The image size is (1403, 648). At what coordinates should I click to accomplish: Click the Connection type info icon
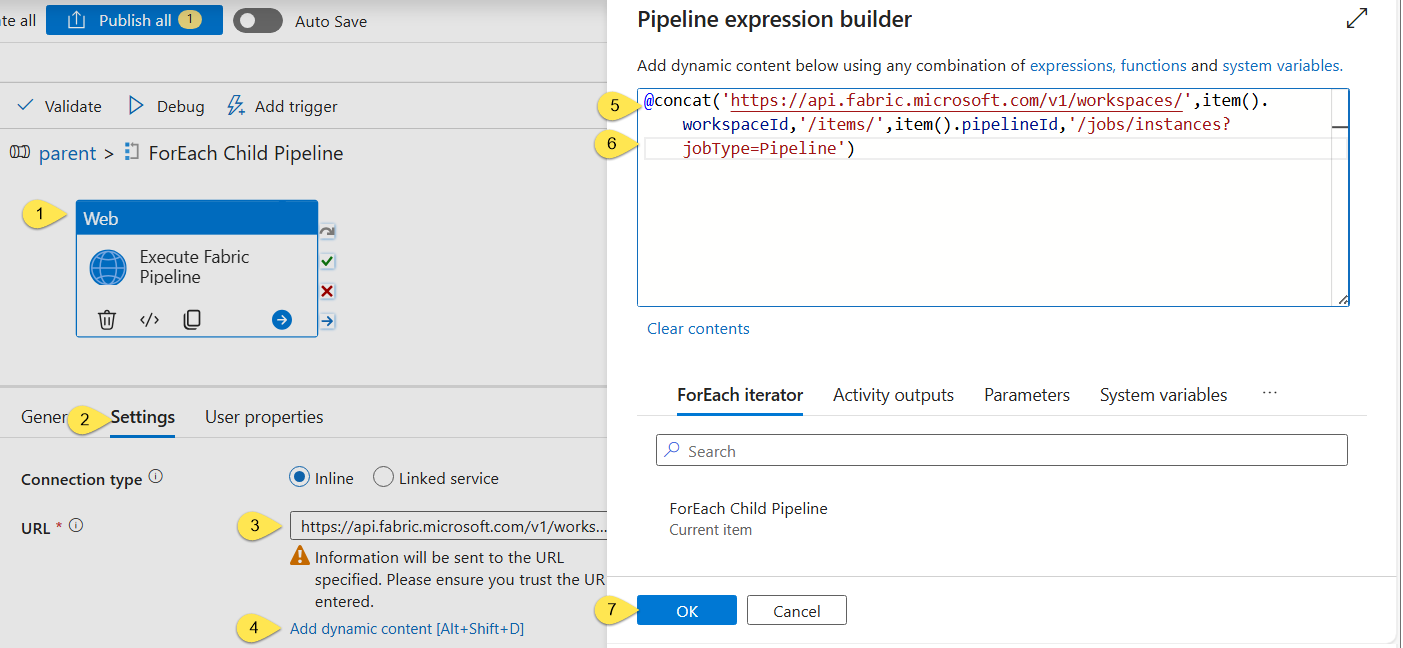[156, 477]
